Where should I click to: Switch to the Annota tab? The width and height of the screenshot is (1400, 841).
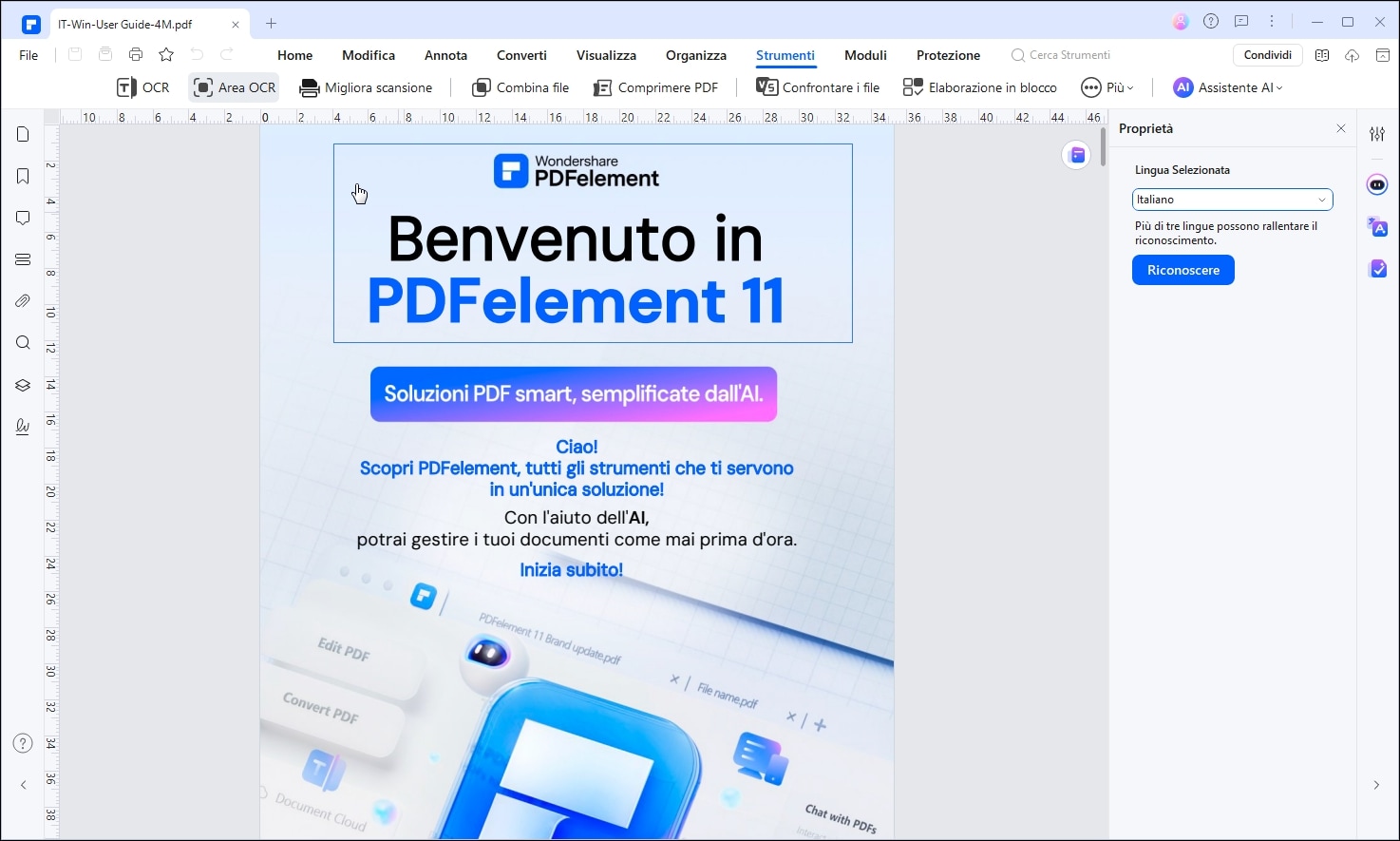[445, 55]
